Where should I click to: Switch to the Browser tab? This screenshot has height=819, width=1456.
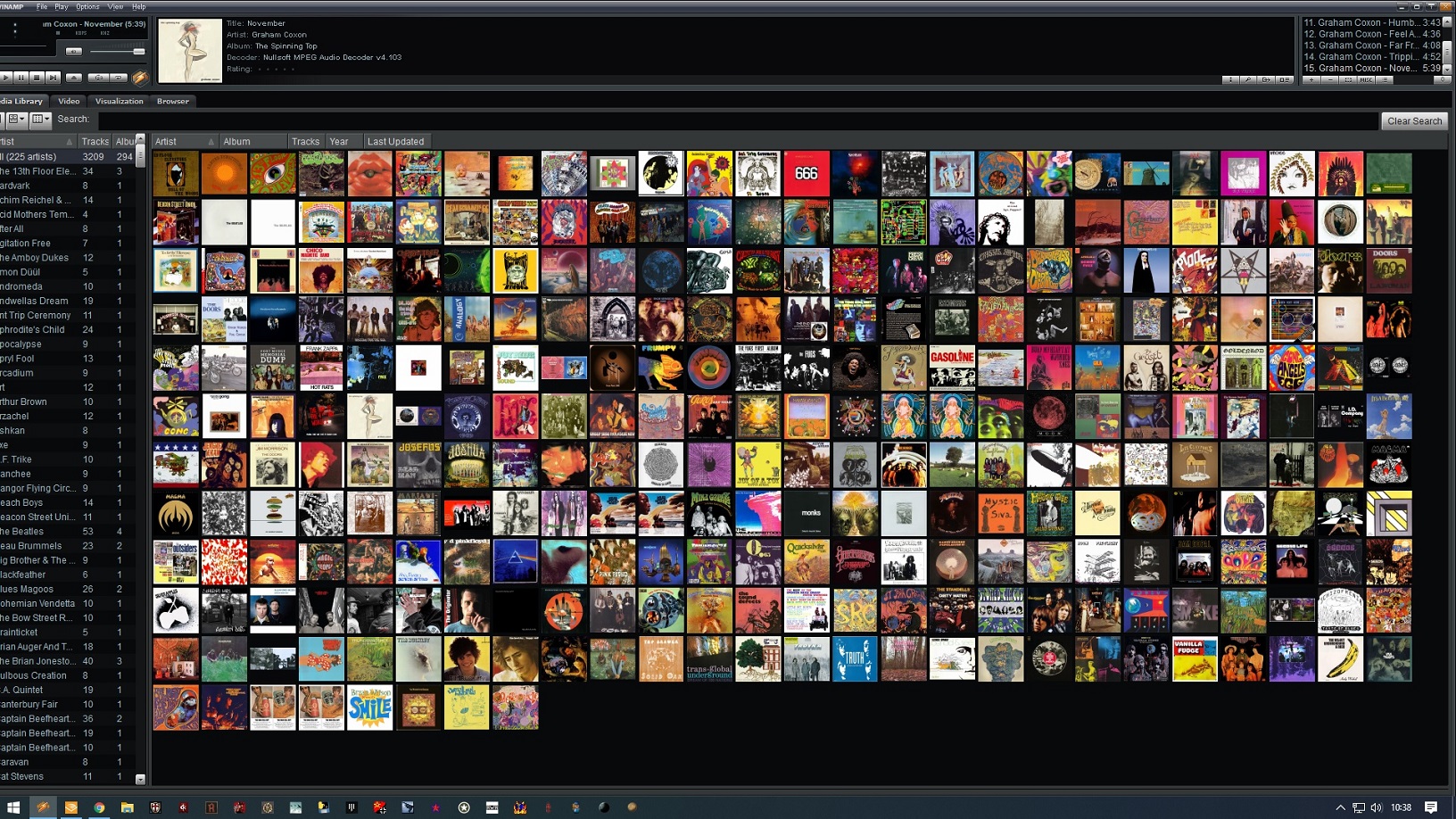click(173, 101)
